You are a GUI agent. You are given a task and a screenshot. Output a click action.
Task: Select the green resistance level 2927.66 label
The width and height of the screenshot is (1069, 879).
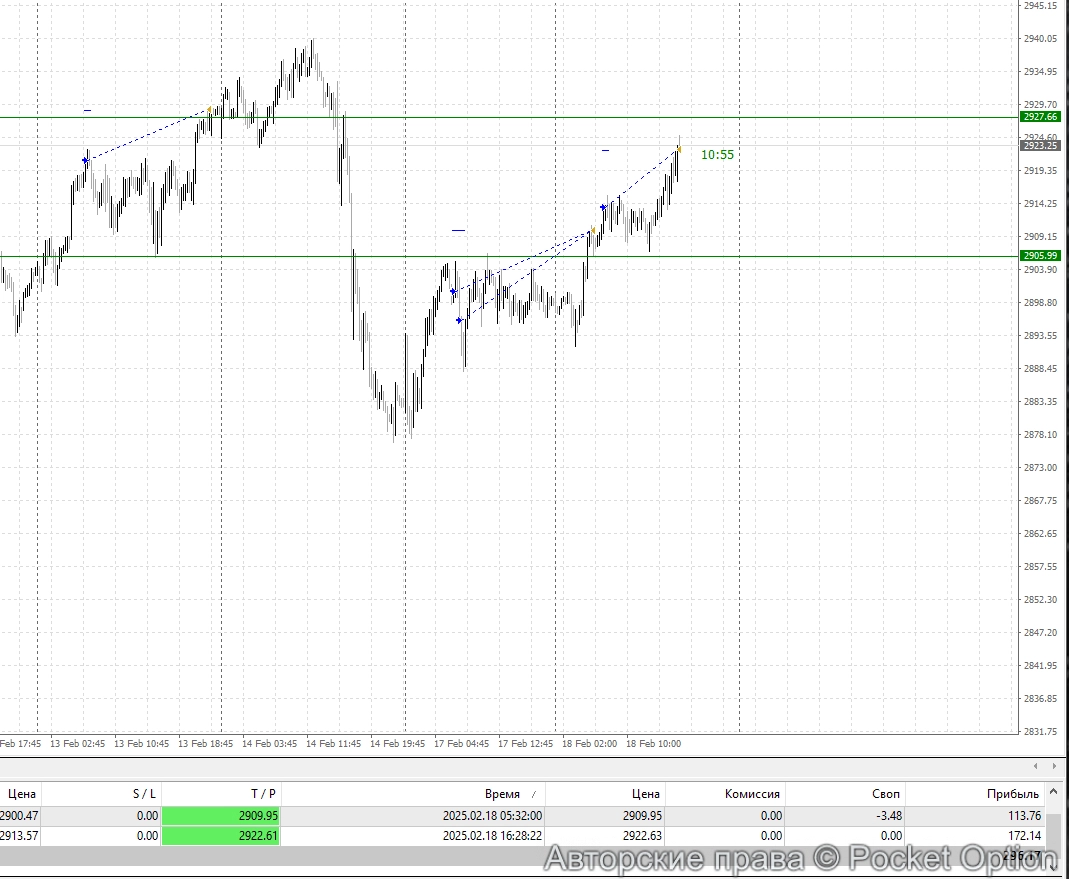pyautogui.click(x=1040, y=117)
